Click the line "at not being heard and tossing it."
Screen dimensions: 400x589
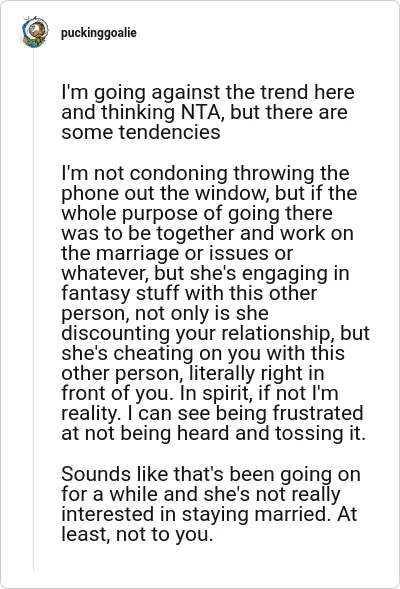click(213, 433)
